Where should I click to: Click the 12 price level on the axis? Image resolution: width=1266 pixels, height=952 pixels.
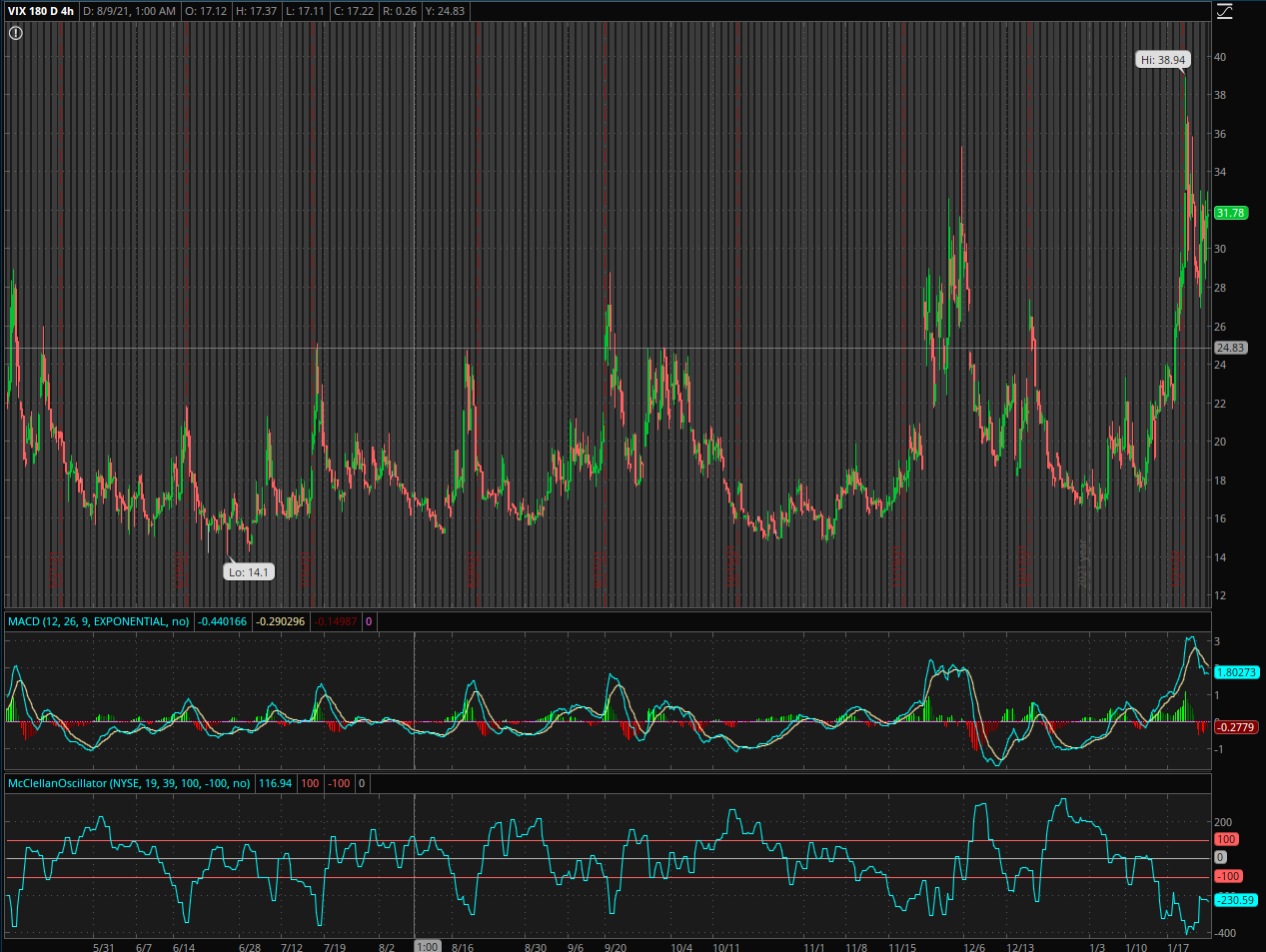coord(1220,595)
